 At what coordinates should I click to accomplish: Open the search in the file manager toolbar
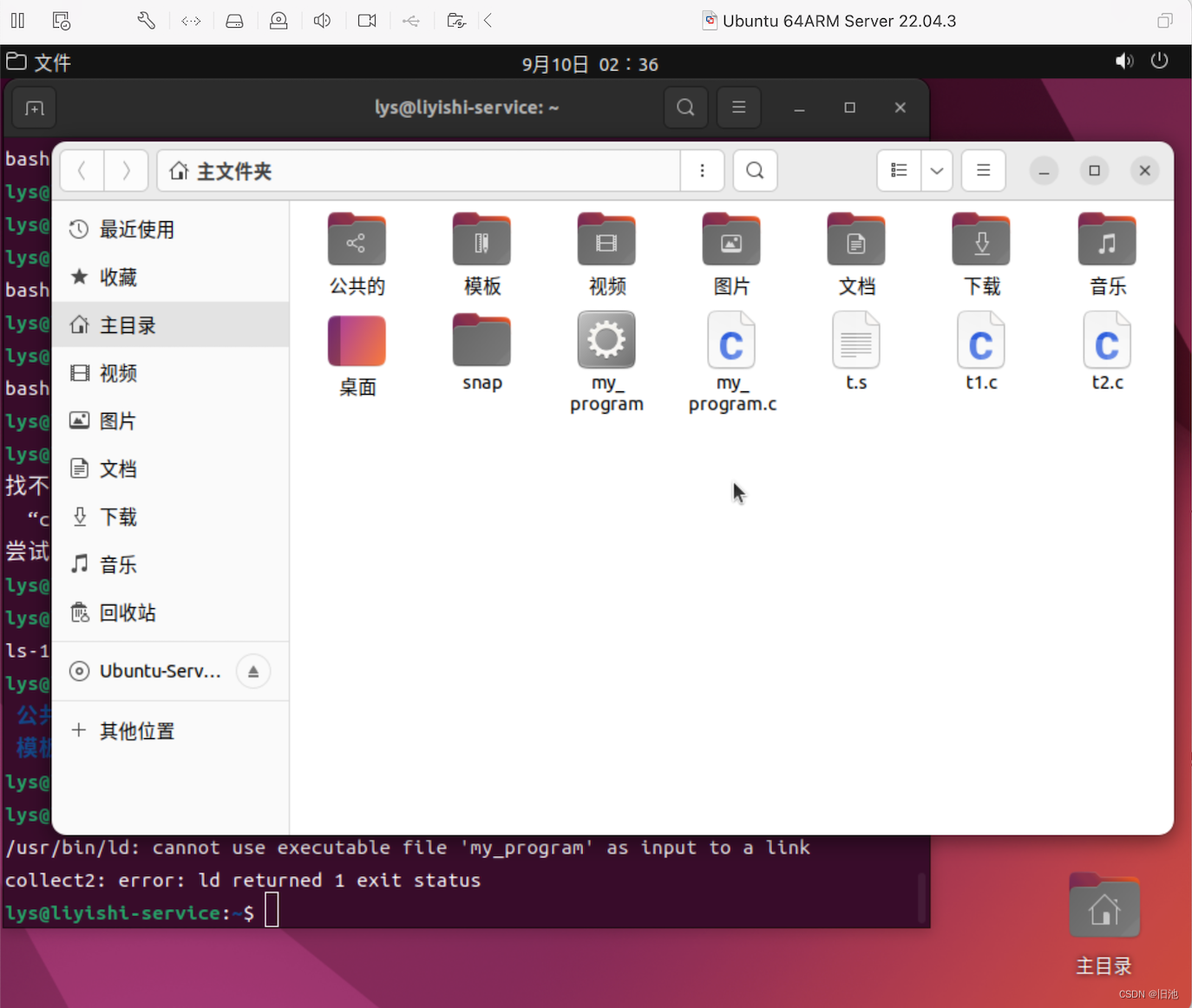point(754,171)
